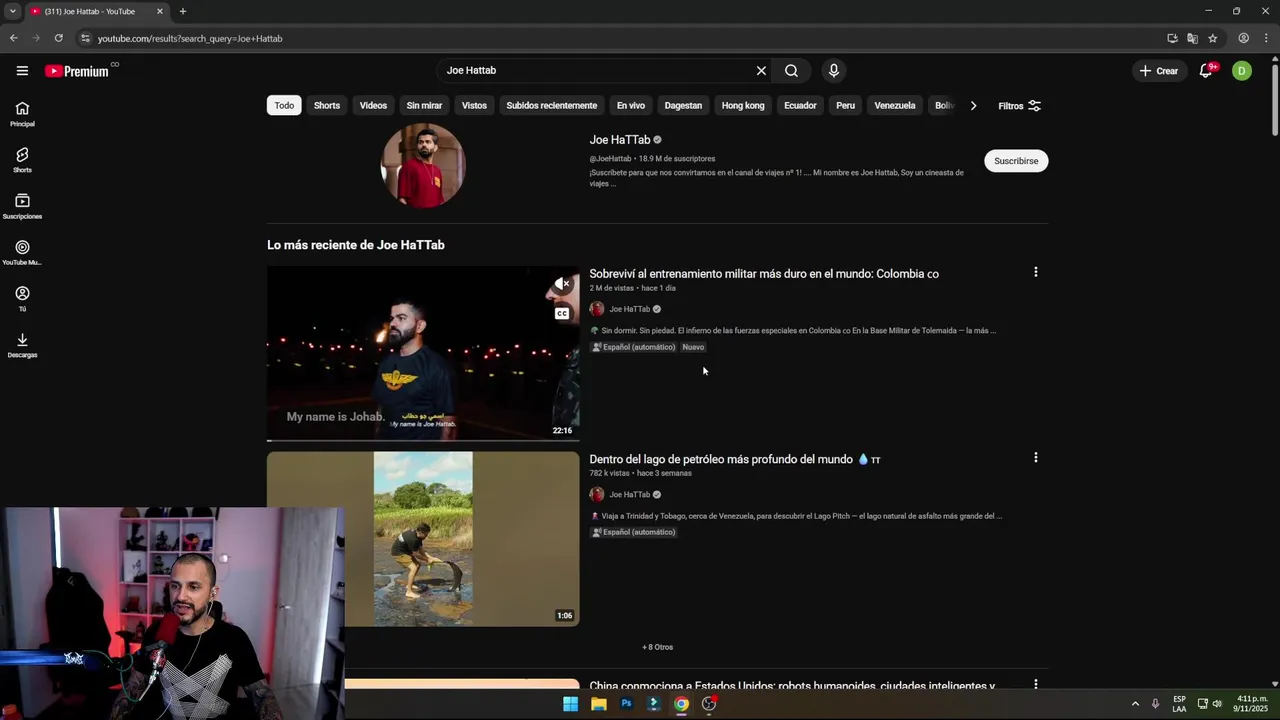The image size is (1280, 720).
Task: Open tab search dropdown arrow
Action: click(12, 11)
